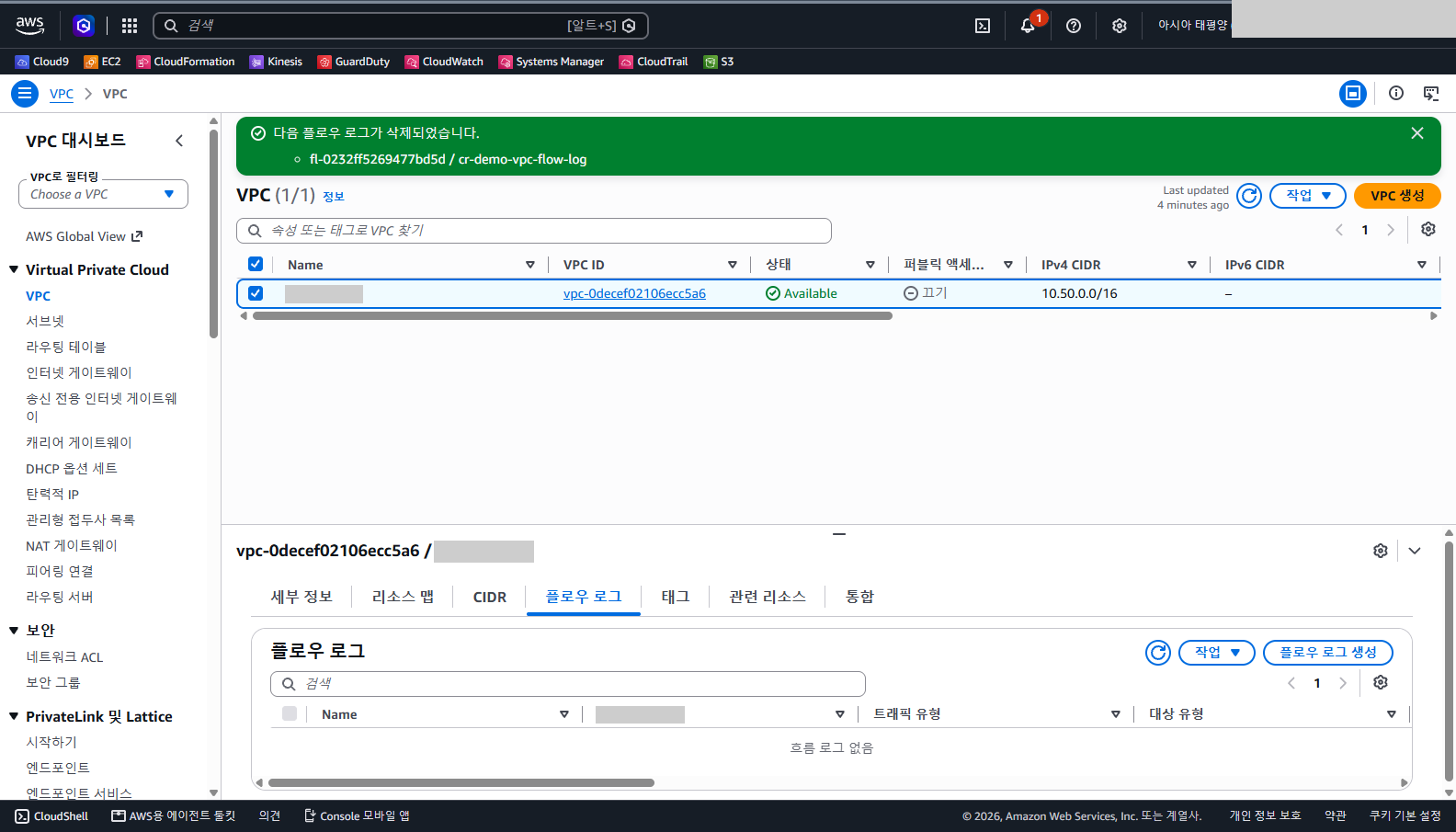1456x832 pixels.
Task: Uncheck the vpc-0decef02106ecc5a6 row checkbox
Action: click(x=256, y=293)
